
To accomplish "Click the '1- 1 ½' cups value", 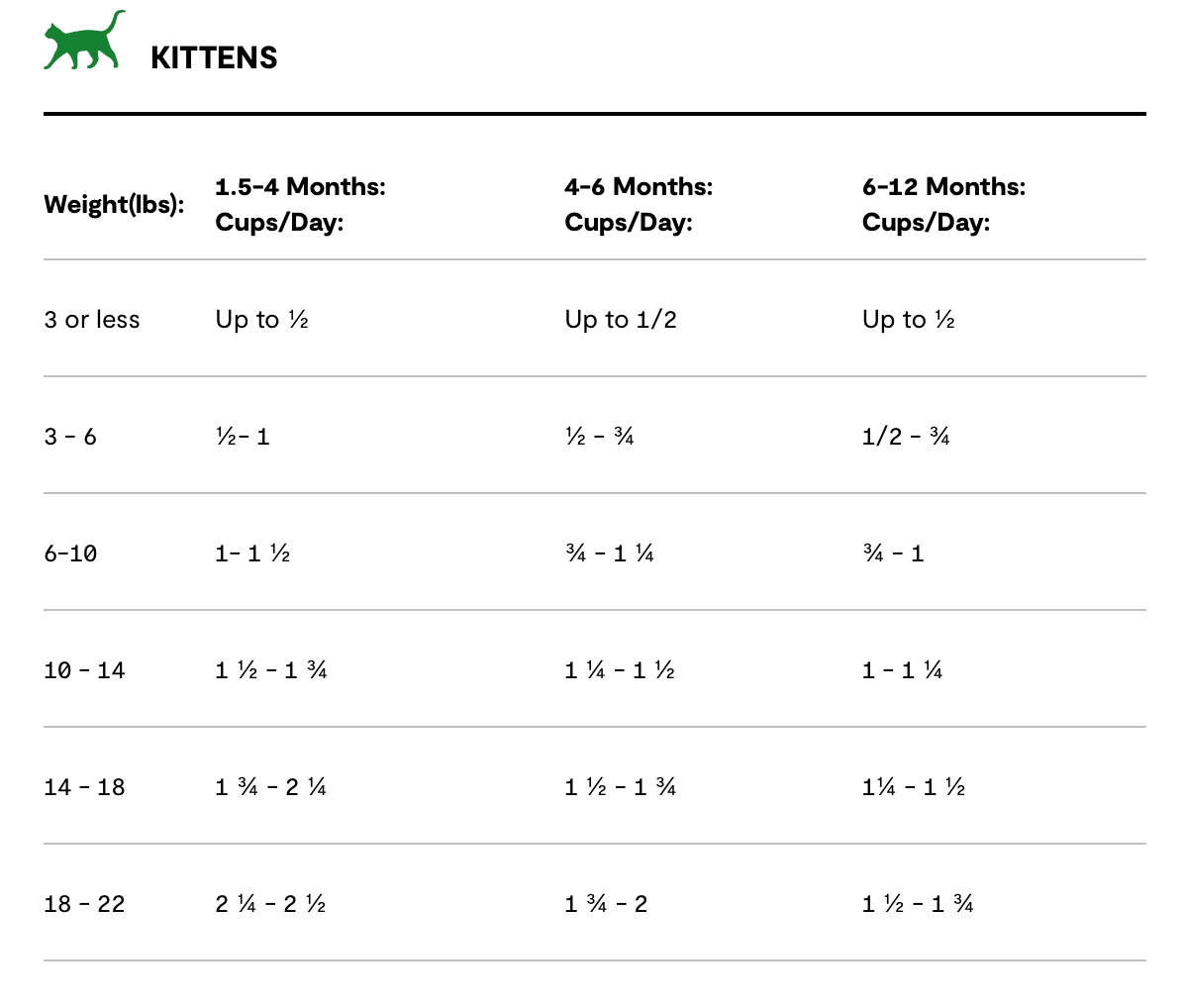I will coord(252,554).
